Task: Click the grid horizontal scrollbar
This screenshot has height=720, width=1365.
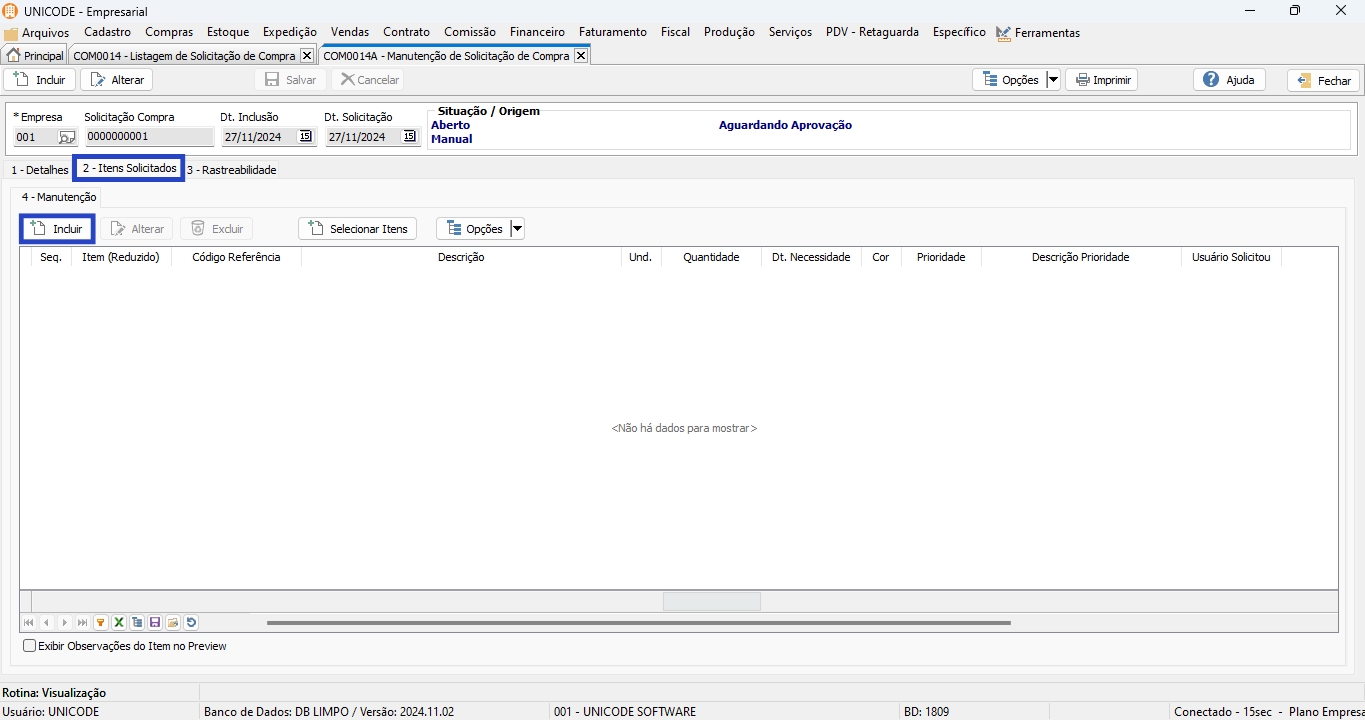Action: pyautogui.click(x=638, y=622)
